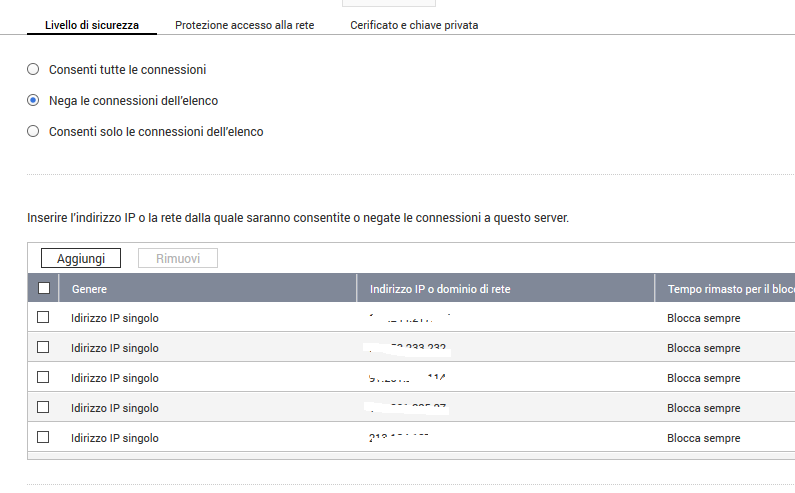Select the fourth IP entry row checkbox
Viewport: 795px width, 493px height.
(43, 407)
